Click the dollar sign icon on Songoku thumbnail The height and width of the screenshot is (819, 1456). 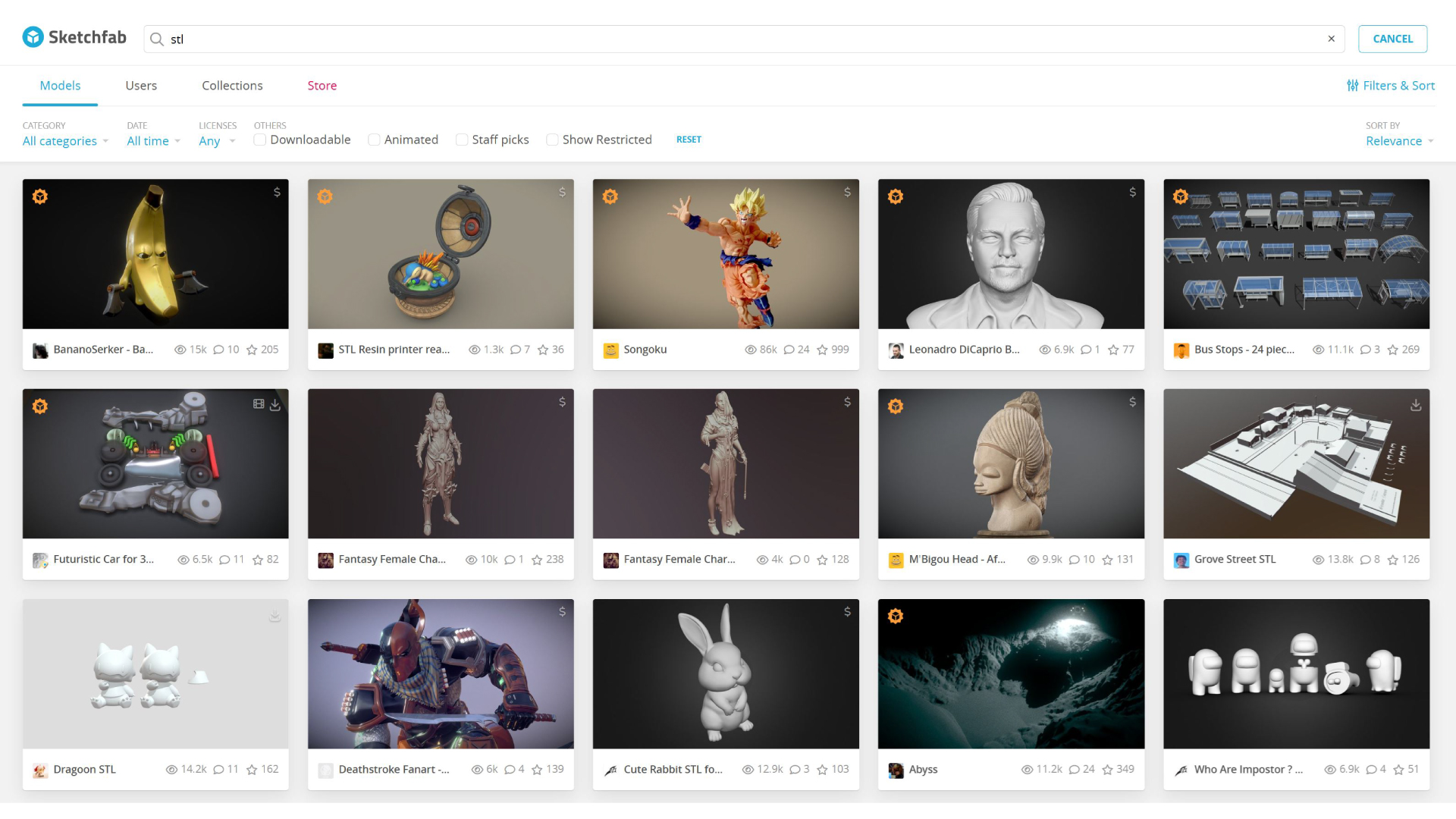tap(847, 193)
